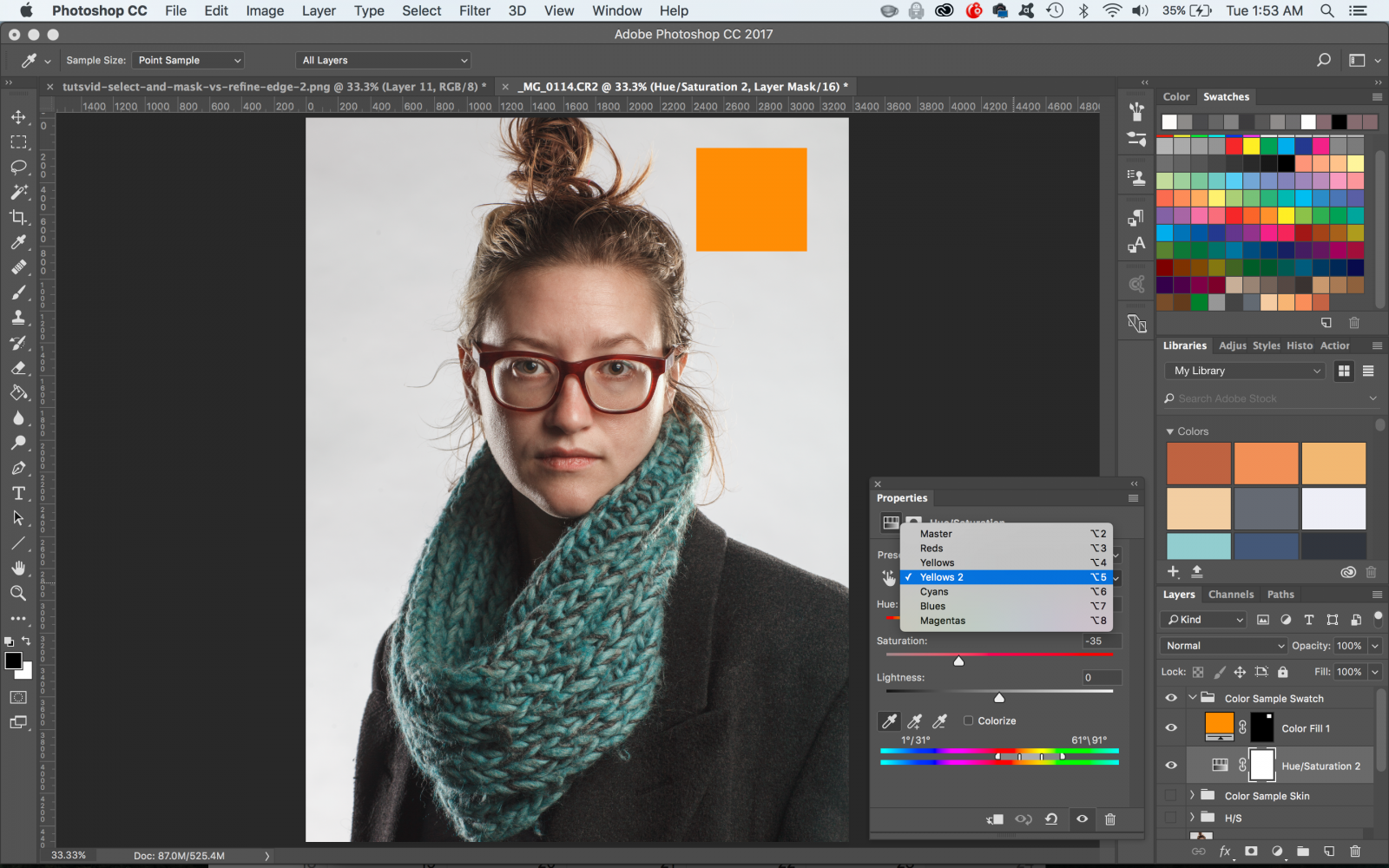Change the layer blending mode from Normal
Image resolution: width=1389 pixels, height=868 pixels.
click(1222, 645)
